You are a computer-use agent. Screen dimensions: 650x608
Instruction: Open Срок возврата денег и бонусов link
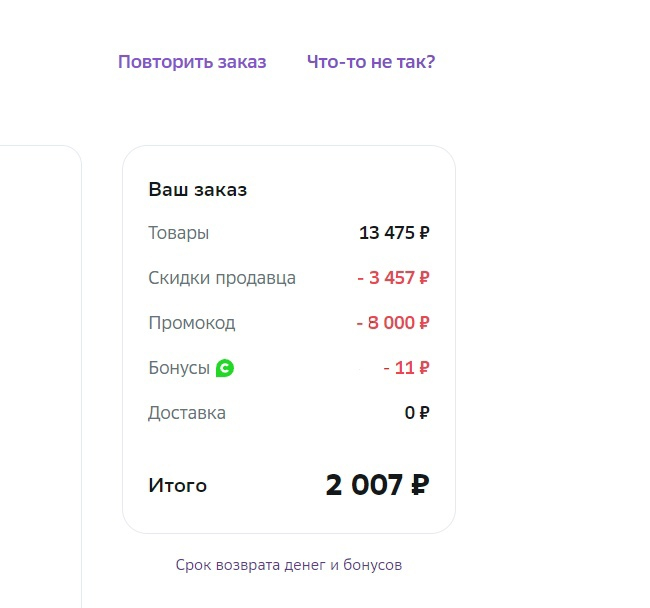(289, 565)
